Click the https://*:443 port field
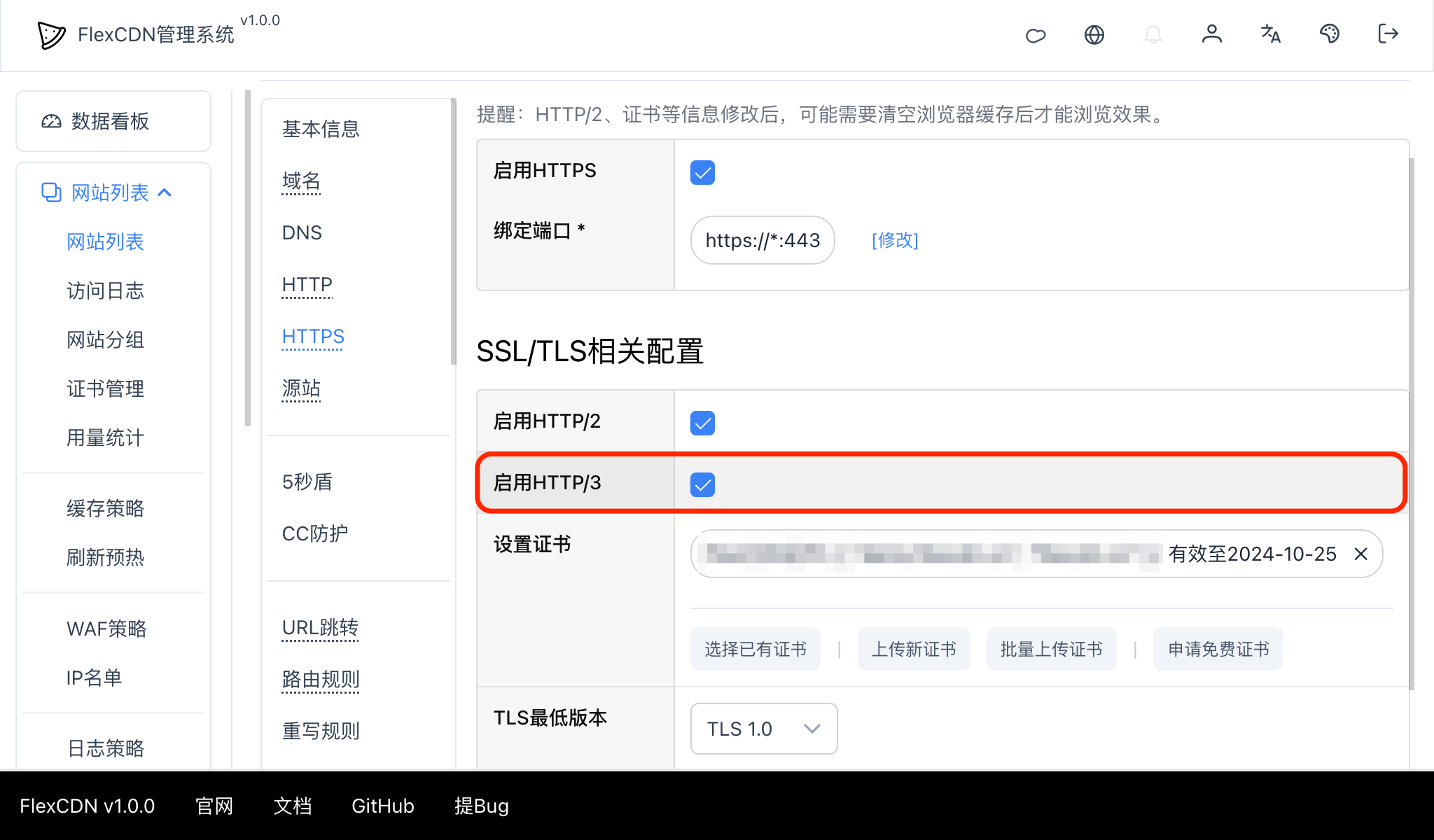 tap(762, 240)
